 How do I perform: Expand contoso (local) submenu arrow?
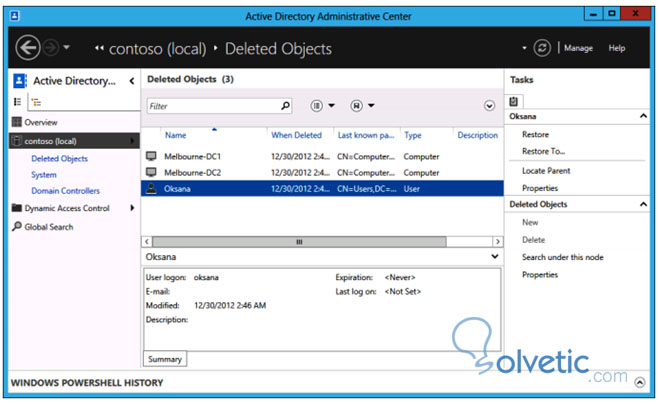click(x=133, y=141)
